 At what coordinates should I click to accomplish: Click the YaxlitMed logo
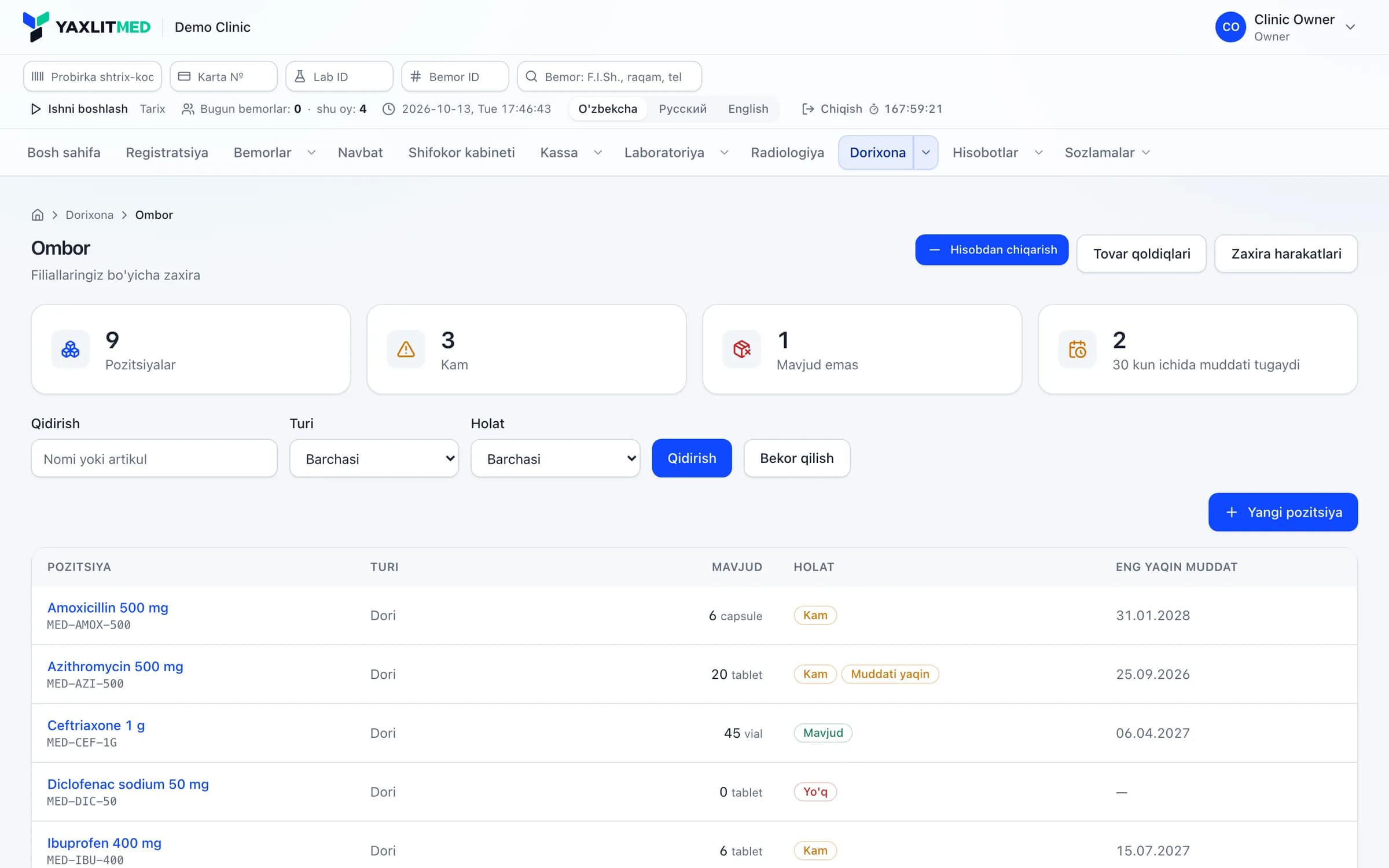point(86,27)
